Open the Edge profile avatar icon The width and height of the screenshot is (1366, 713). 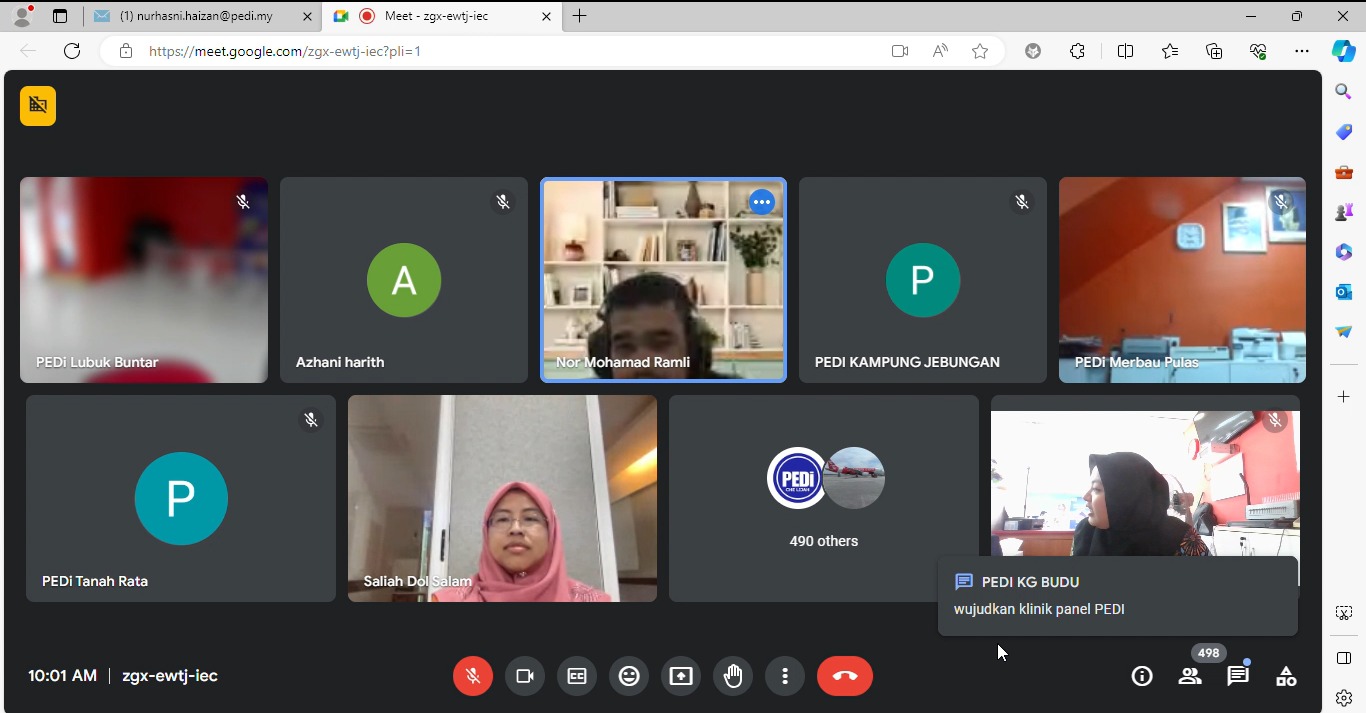[22, 16]
